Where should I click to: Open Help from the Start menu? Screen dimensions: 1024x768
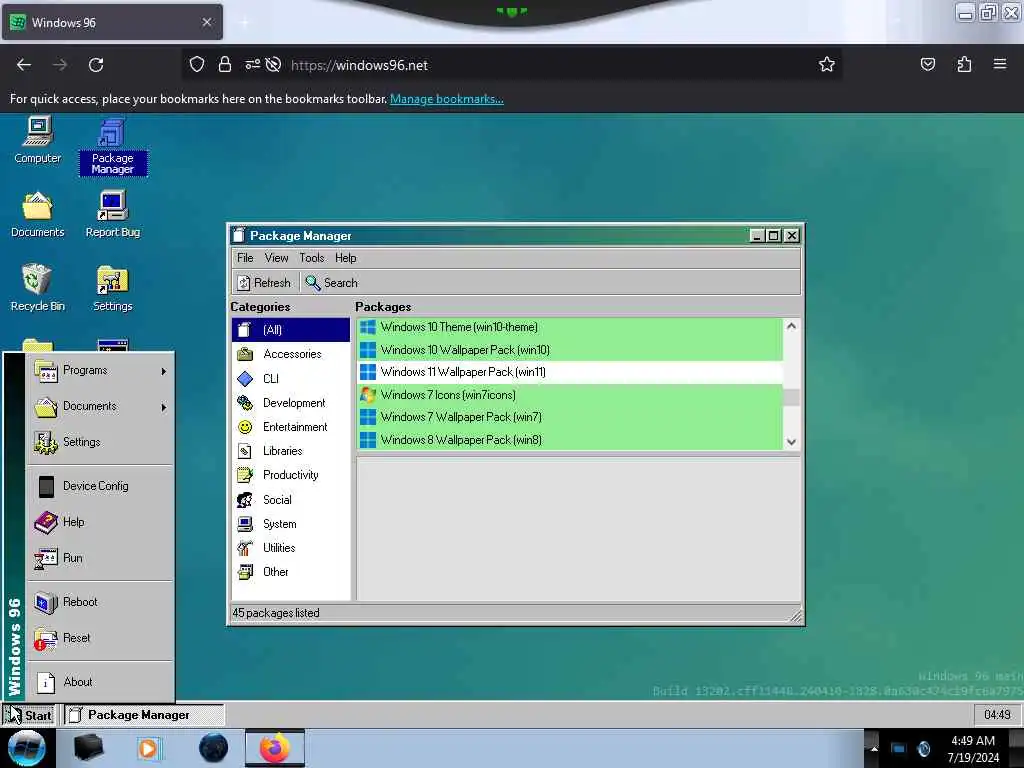(100, 522)
